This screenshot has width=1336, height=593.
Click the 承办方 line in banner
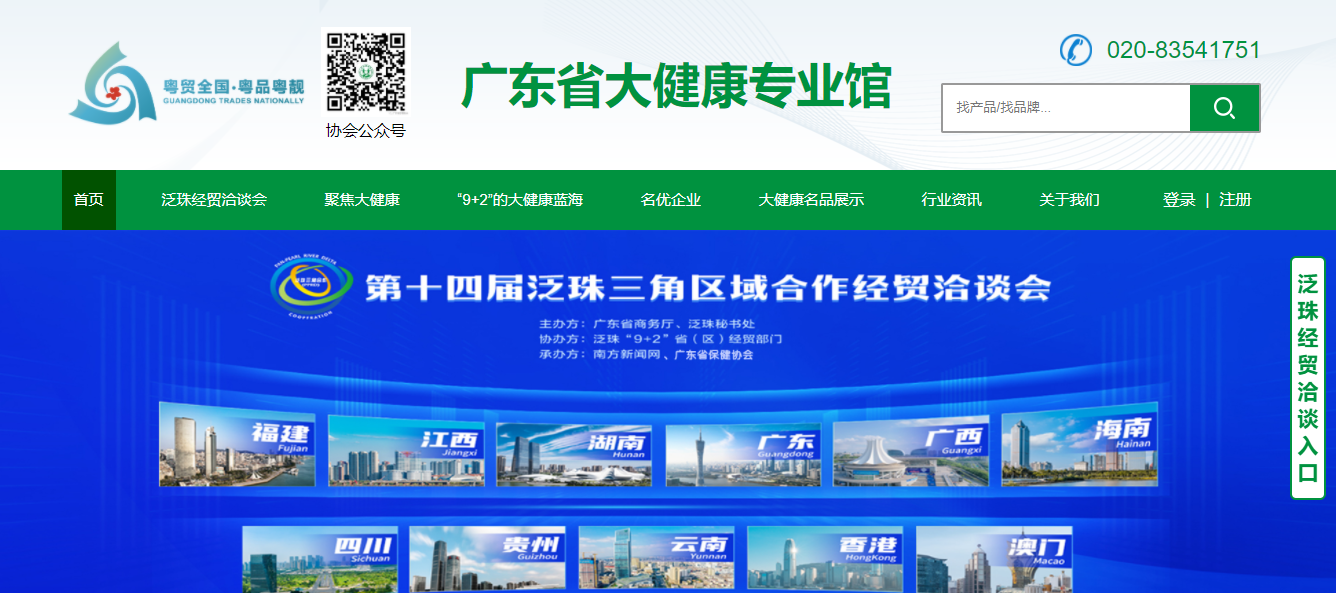click(x=646, y=355)
